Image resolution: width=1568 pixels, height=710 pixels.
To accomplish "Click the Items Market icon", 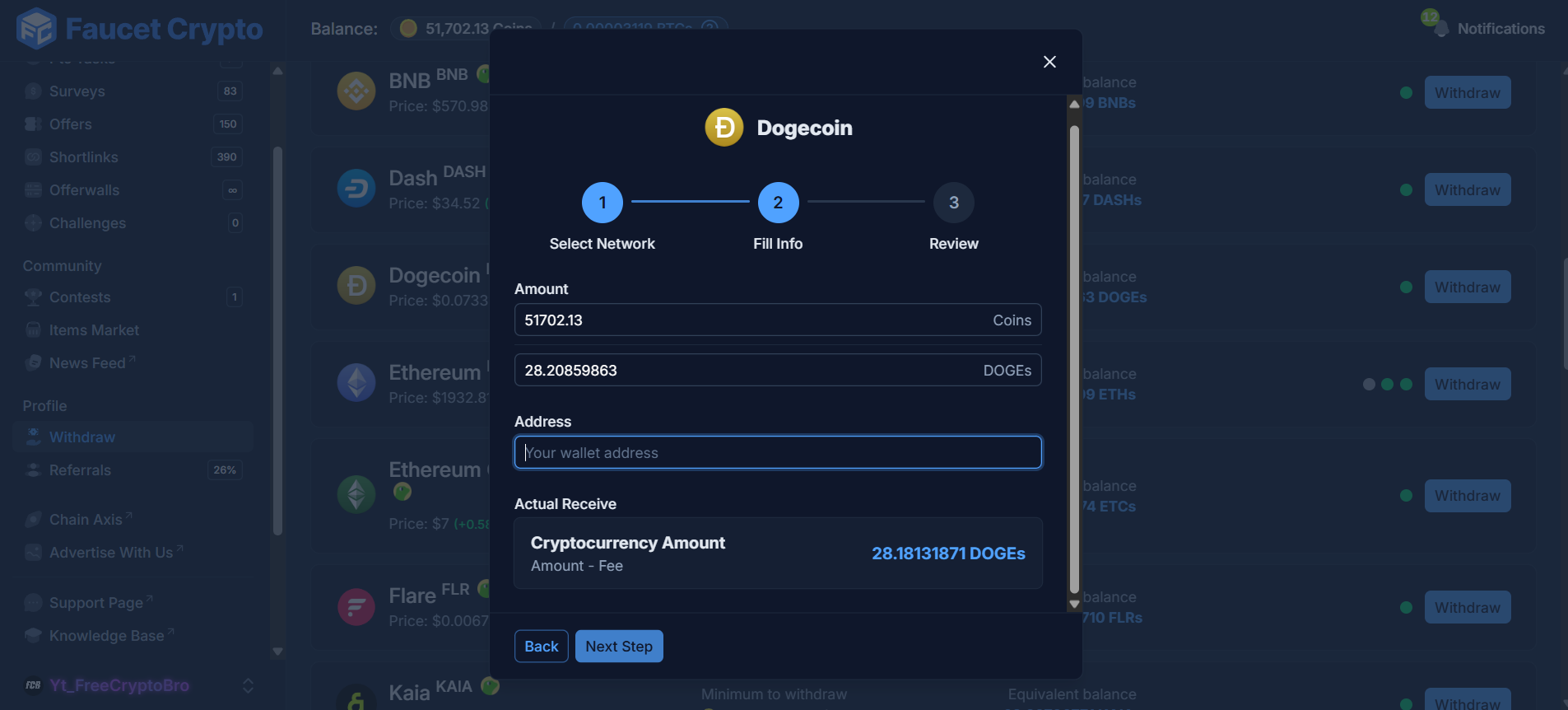I will [33, 330].
